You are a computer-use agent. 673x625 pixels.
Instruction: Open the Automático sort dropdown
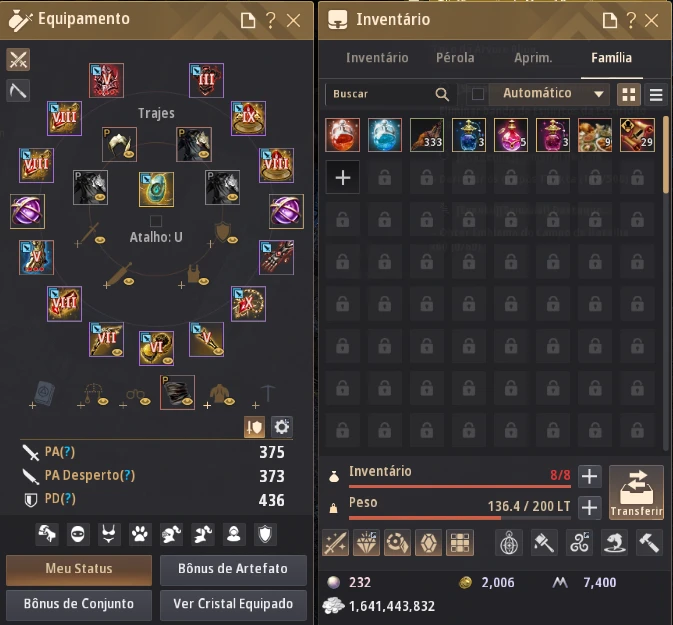551,94
